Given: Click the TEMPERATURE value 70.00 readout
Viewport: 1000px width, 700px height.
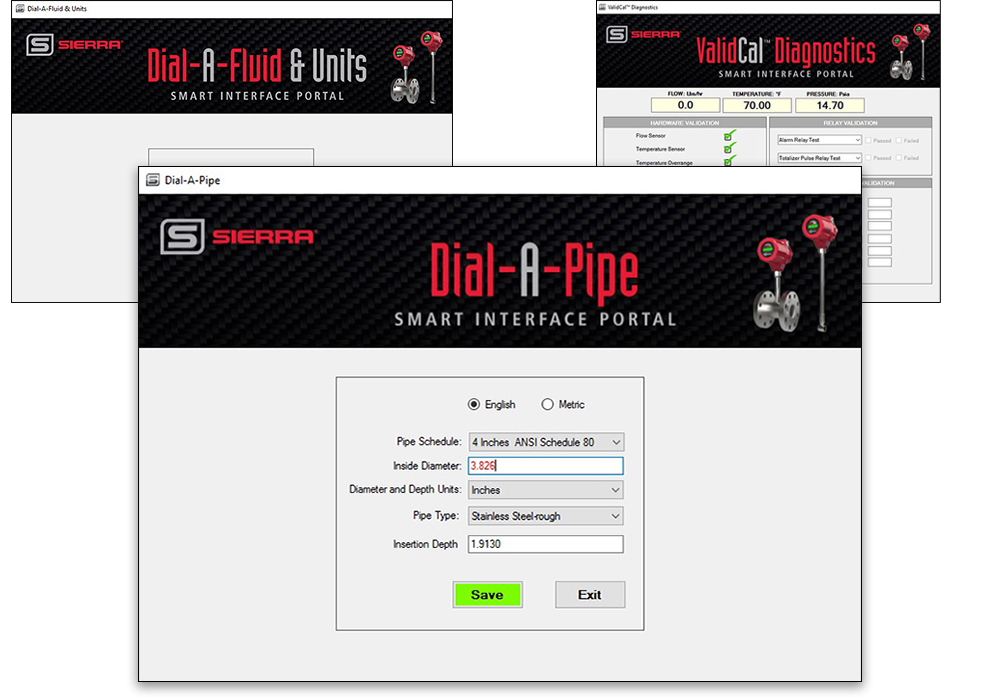Looking at the screenshot, I should pos(757,105).
